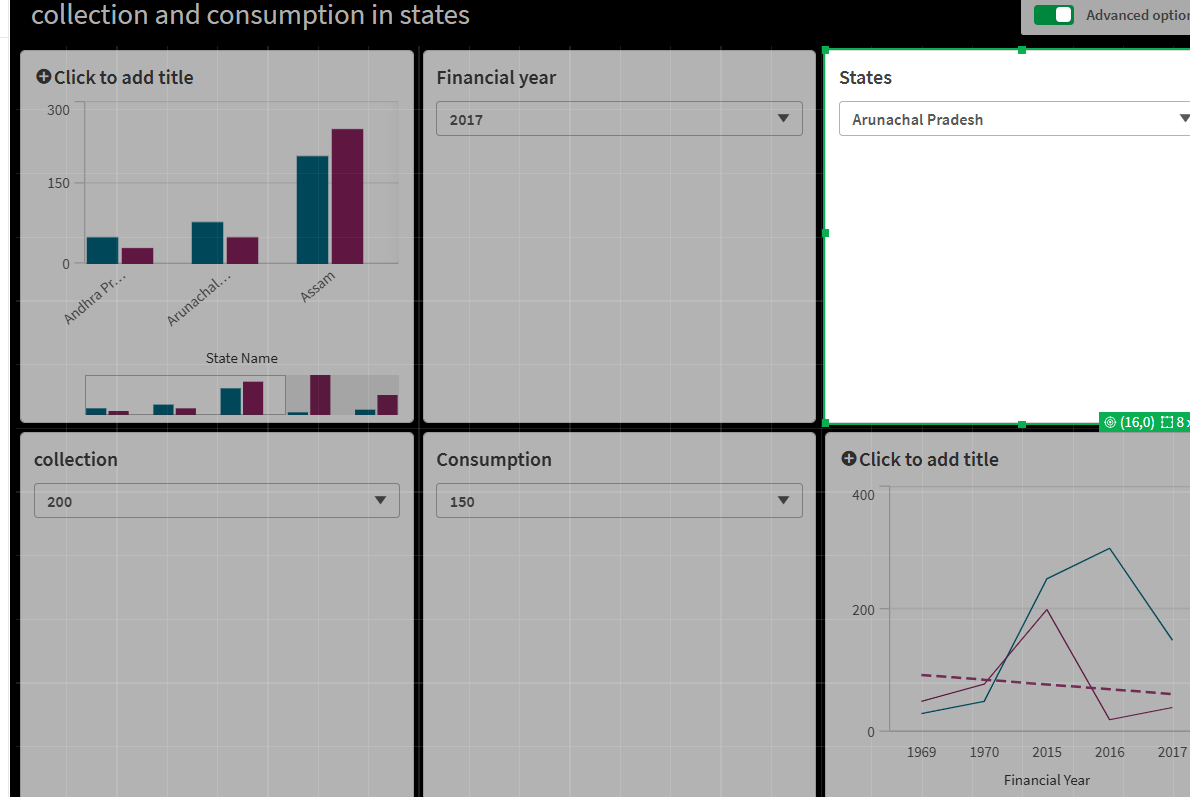Click the add-title plus icon on the bar chart

click(x=44, y=77)
